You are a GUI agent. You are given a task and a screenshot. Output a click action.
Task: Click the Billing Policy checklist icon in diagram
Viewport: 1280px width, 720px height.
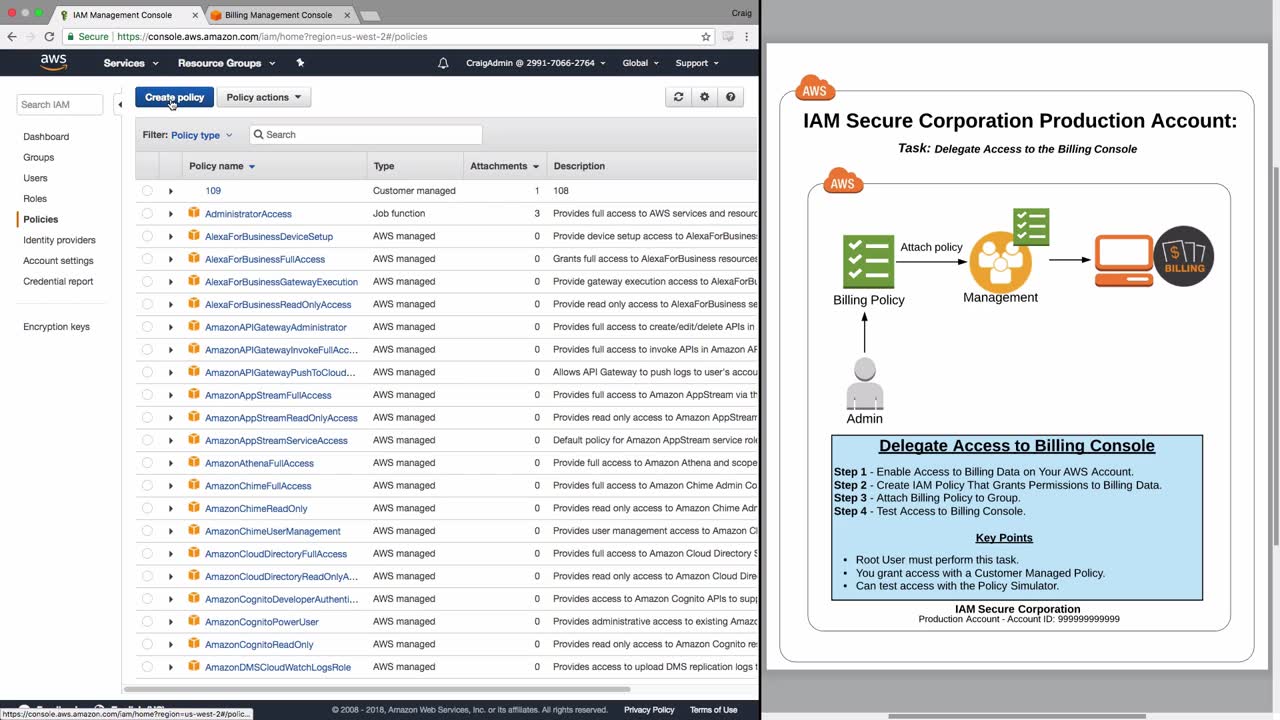coord(868,262)
